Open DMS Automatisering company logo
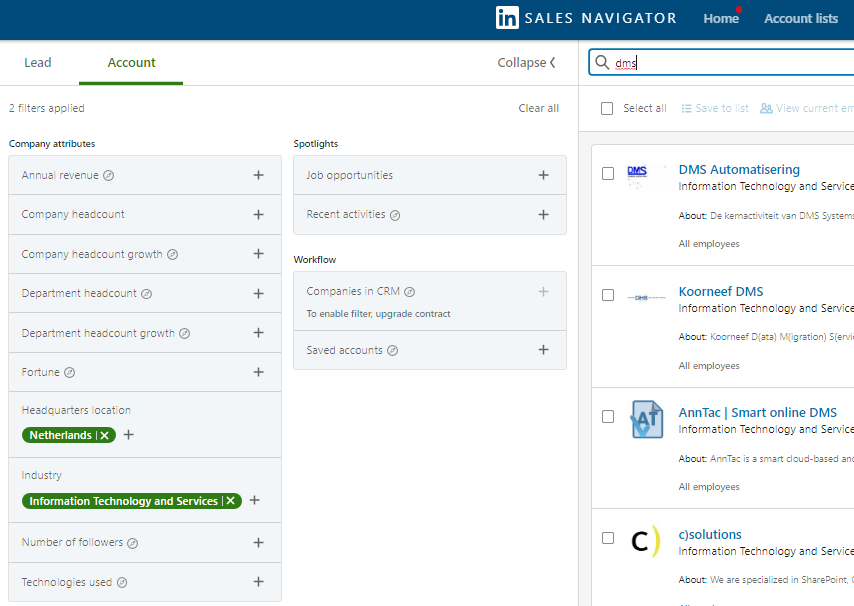854x606 pixels. click(637, 174)
